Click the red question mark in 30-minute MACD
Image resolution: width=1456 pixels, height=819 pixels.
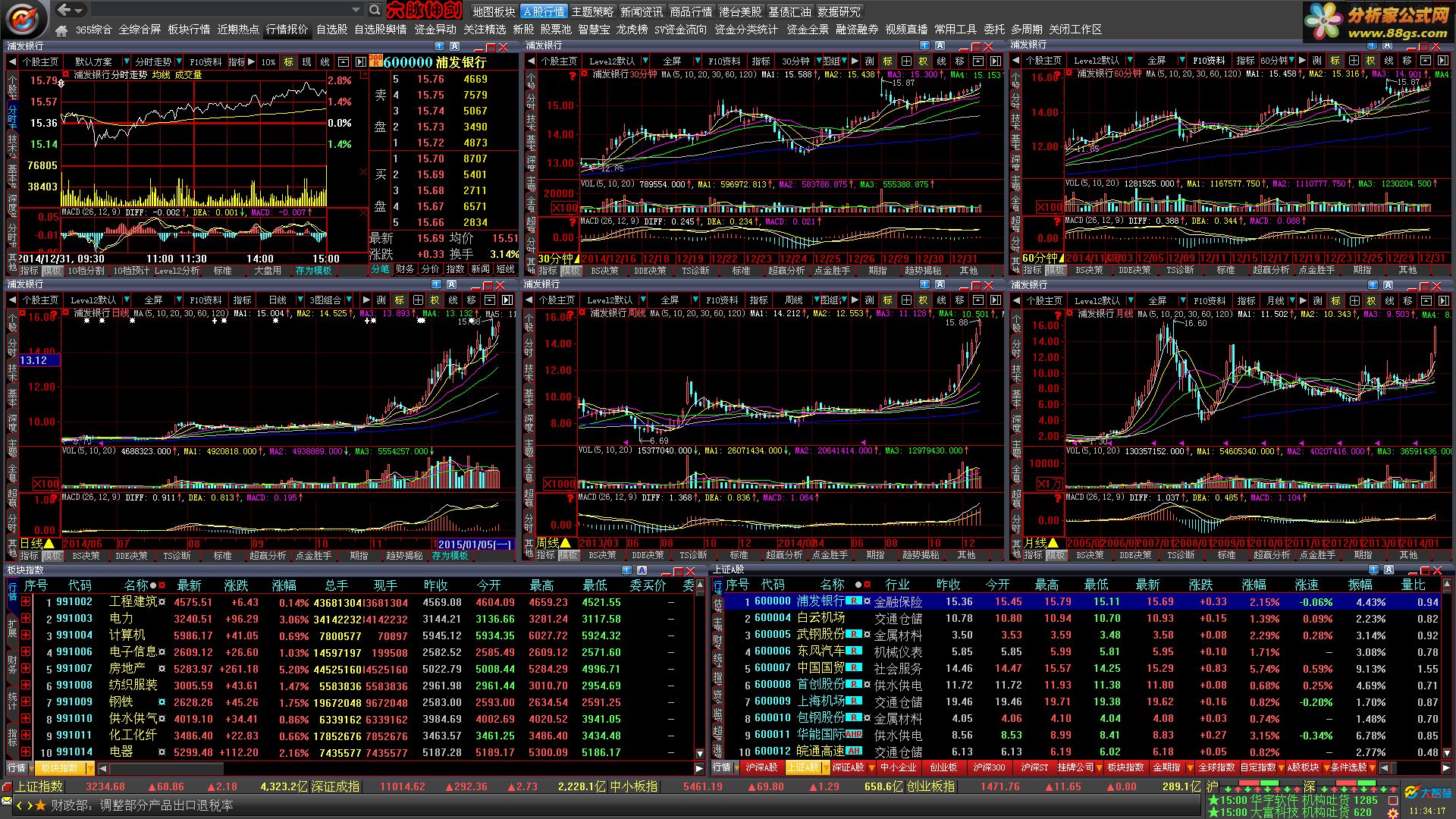click(x=571, y=222)
